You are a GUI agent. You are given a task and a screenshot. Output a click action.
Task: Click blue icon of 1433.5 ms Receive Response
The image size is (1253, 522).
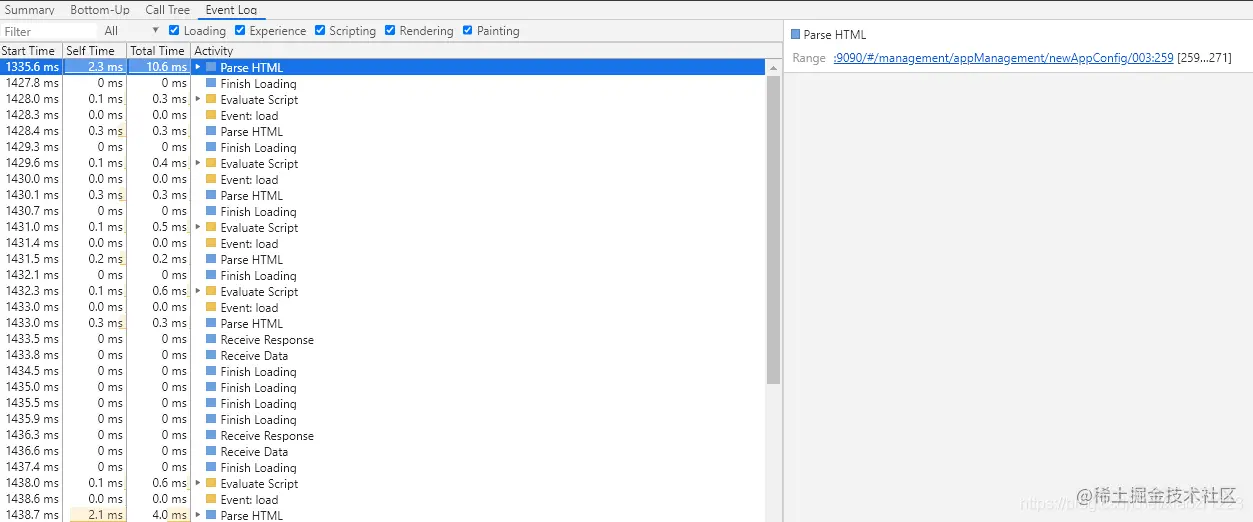tap(211, 339)
